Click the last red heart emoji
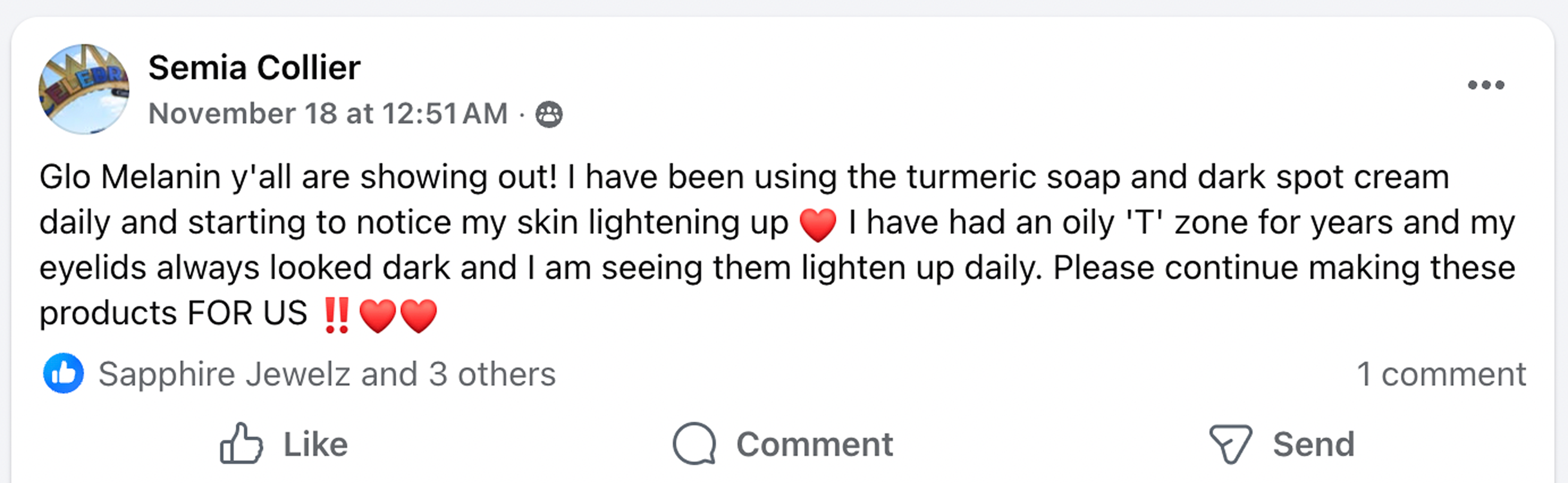 click(x=419, y=315)
